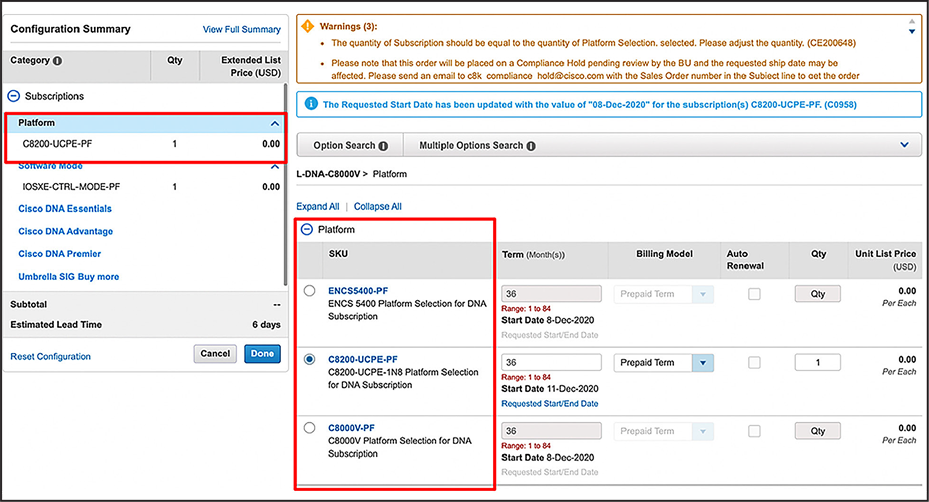The image size is (929, 502).
Task: Click the Qty button for ENCS5400-PF
Action: [818, 294]
